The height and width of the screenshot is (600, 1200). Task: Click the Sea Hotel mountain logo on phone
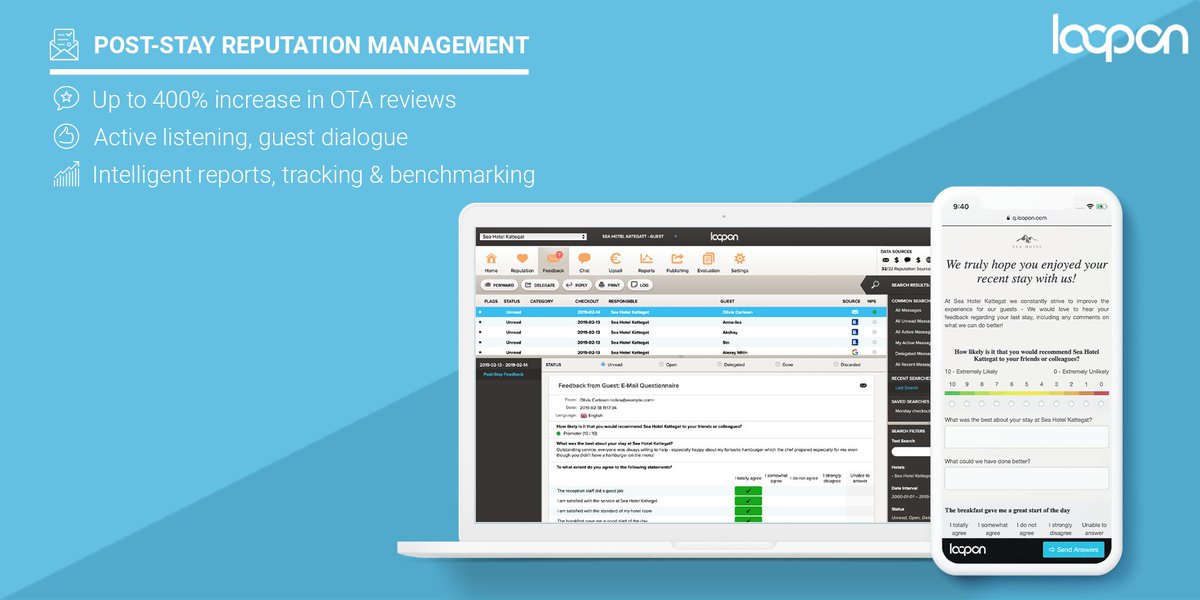[x=1026, y=239]
